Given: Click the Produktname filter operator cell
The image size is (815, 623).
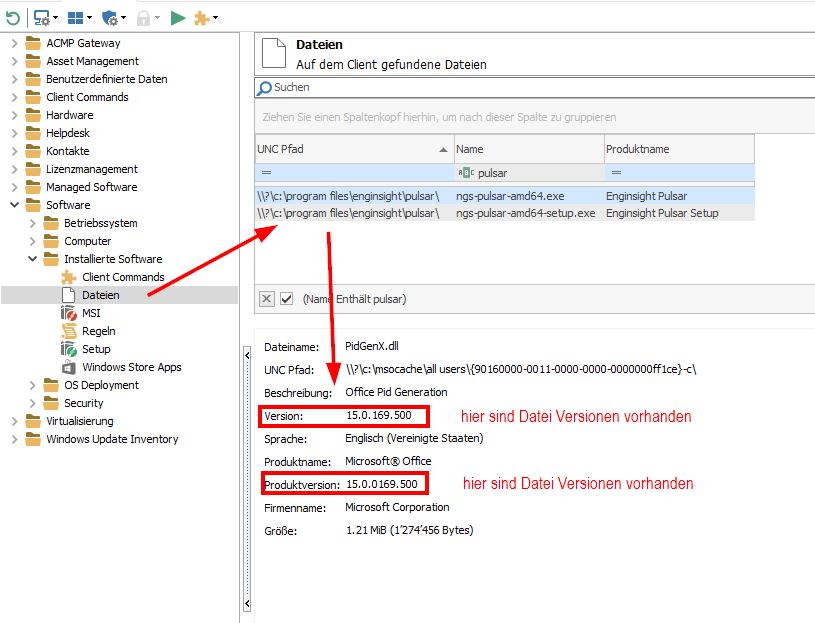Looking at the screenshot, I should 616,173.
